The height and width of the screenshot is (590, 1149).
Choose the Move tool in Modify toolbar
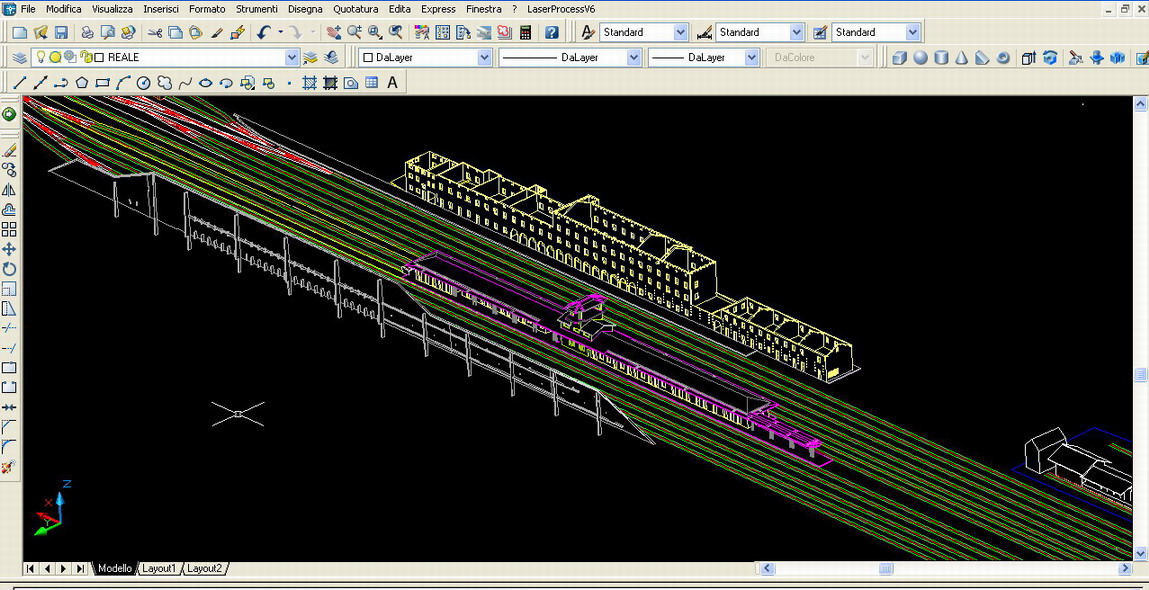tap(9, 249)
